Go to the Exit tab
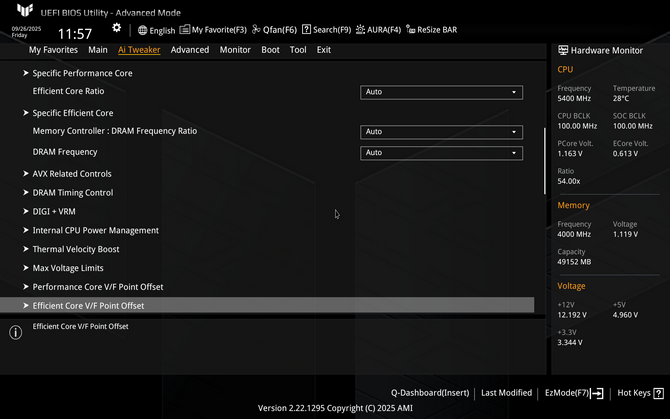670x419 pixels. pos(323,50)
